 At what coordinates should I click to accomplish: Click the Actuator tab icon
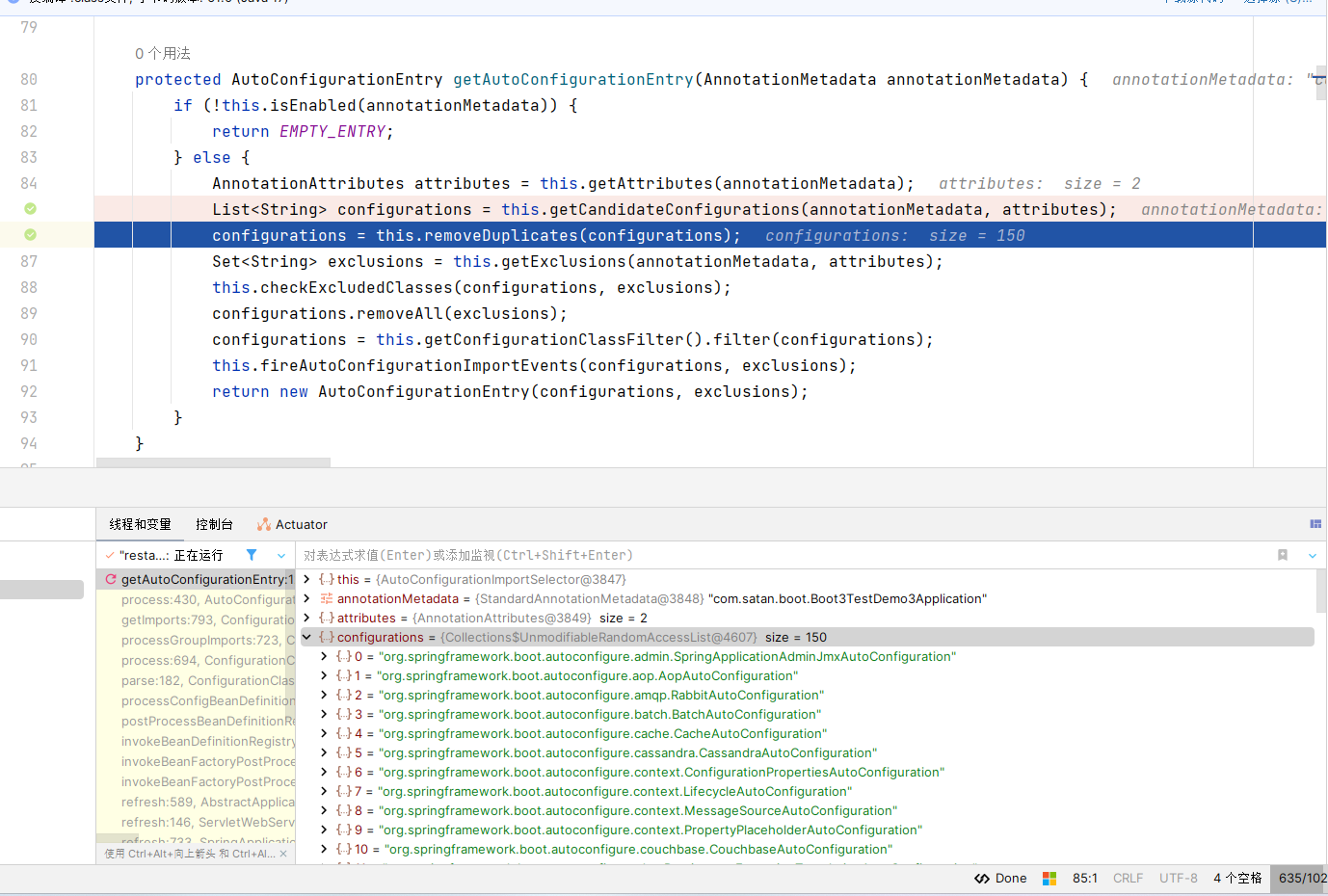coord(264,524)
